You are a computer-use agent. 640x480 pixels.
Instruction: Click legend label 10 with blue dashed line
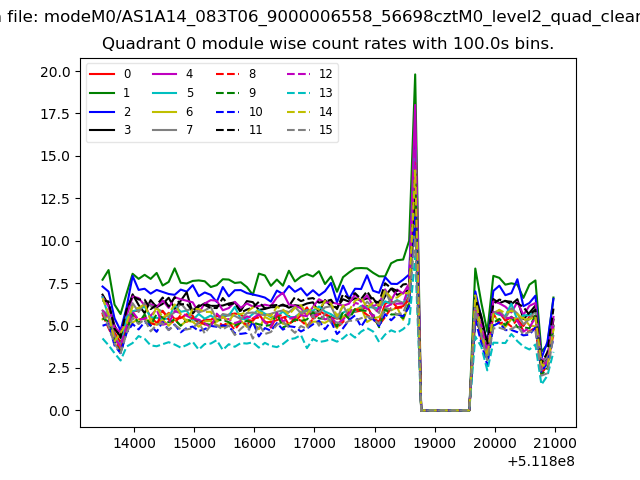point(255,112)
